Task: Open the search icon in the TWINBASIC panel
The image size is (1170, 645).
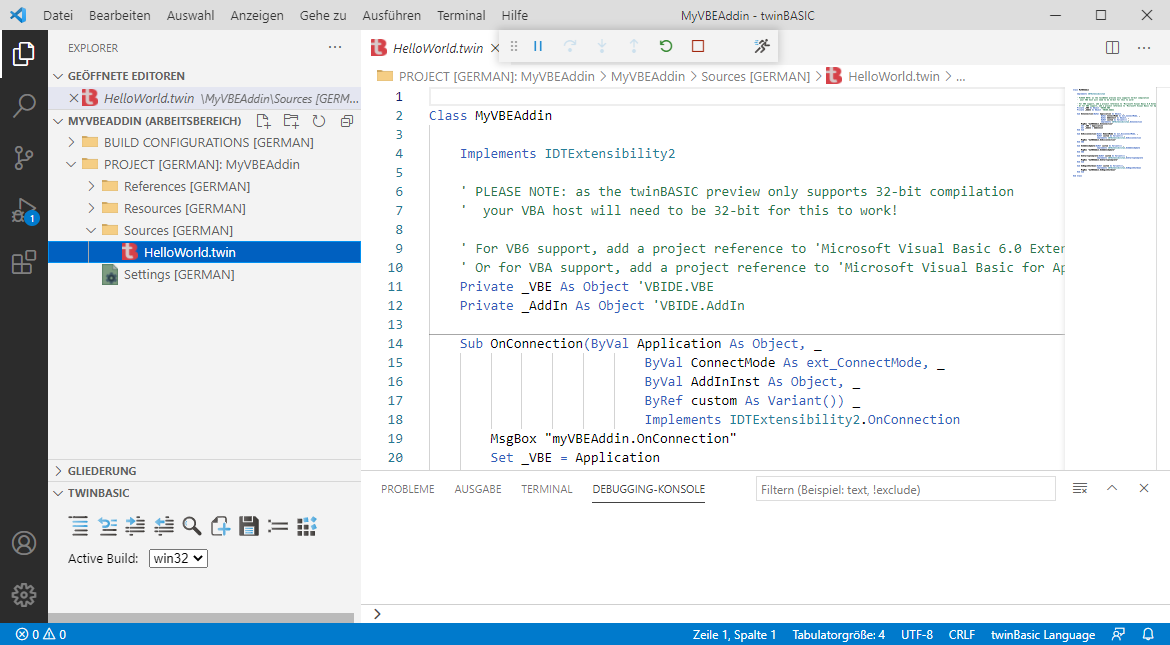Action: 191,525
